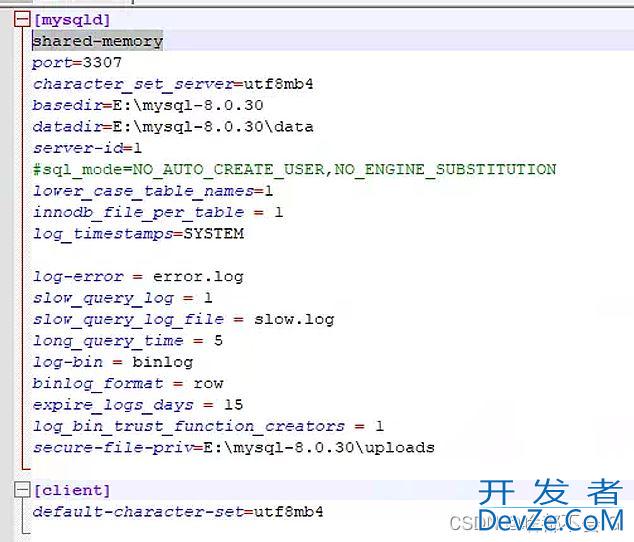Collapse the [client] section fold marker
Screen dimensions: 634x542
22,490
